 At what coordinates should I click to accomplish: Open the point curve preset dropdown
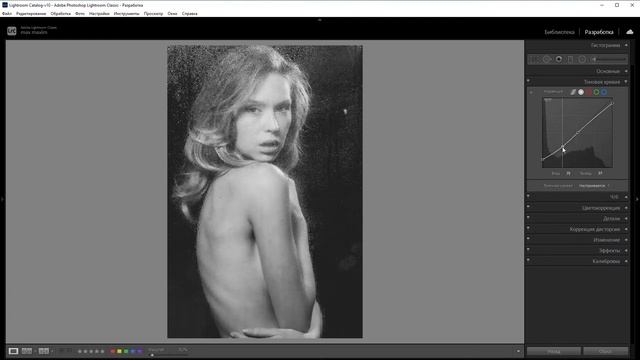click(x=594, y=186)
